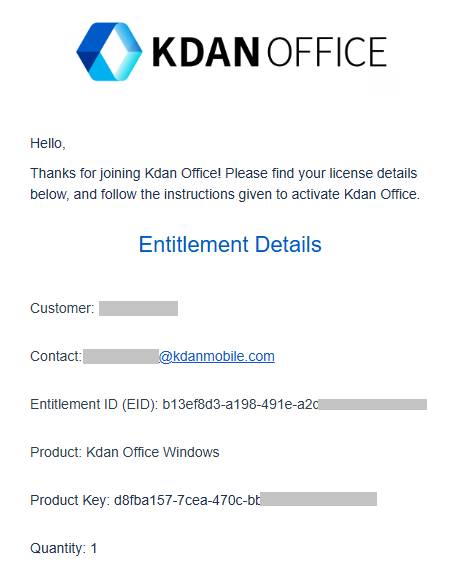The width and height of the screenshot is (450, 584).
Task: Click the Kdan Office Windows product text
Action: pos(153,452)
